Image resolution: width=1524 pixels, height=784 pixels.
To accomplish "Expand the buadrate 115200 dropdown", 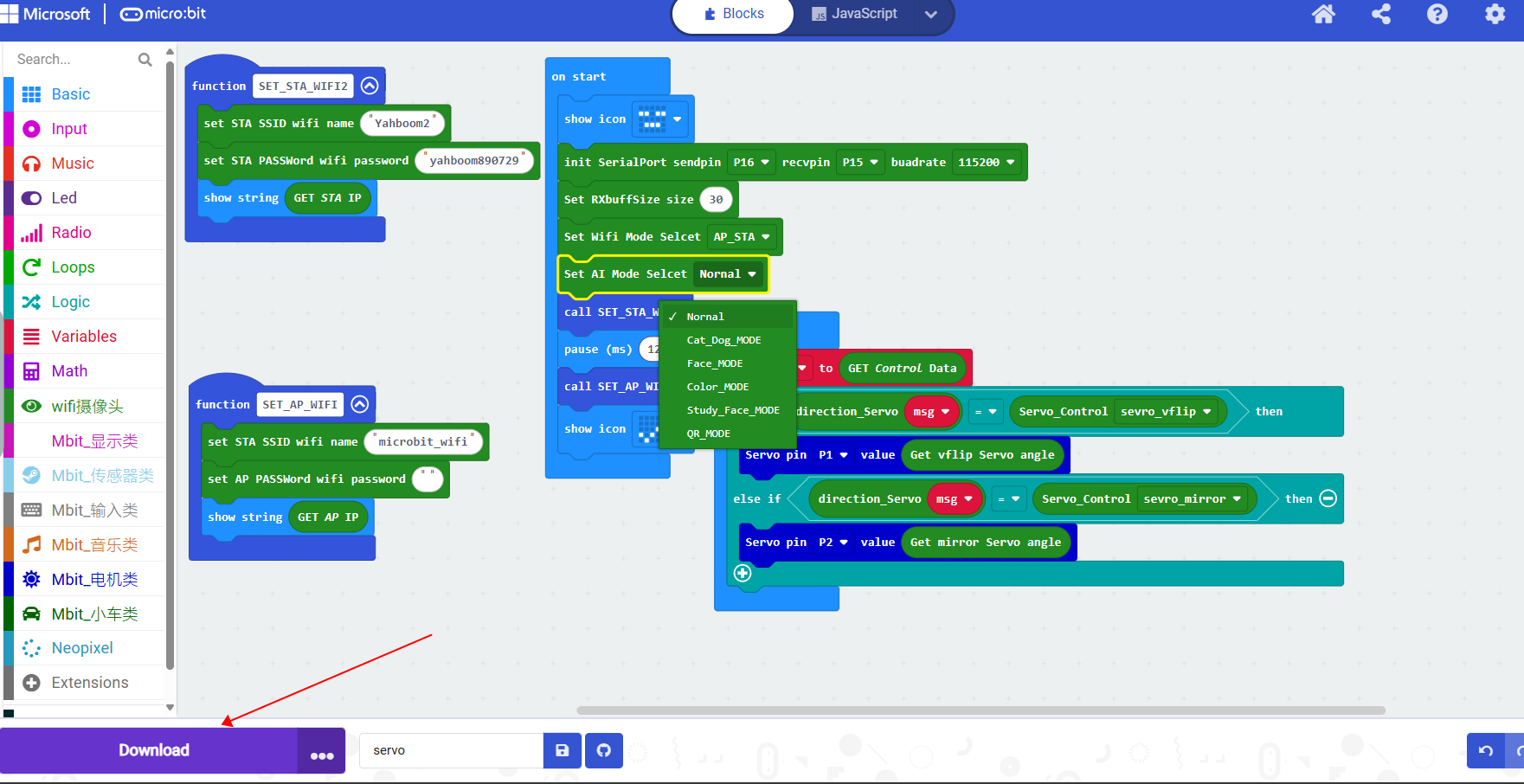I will tap(986, 162).
